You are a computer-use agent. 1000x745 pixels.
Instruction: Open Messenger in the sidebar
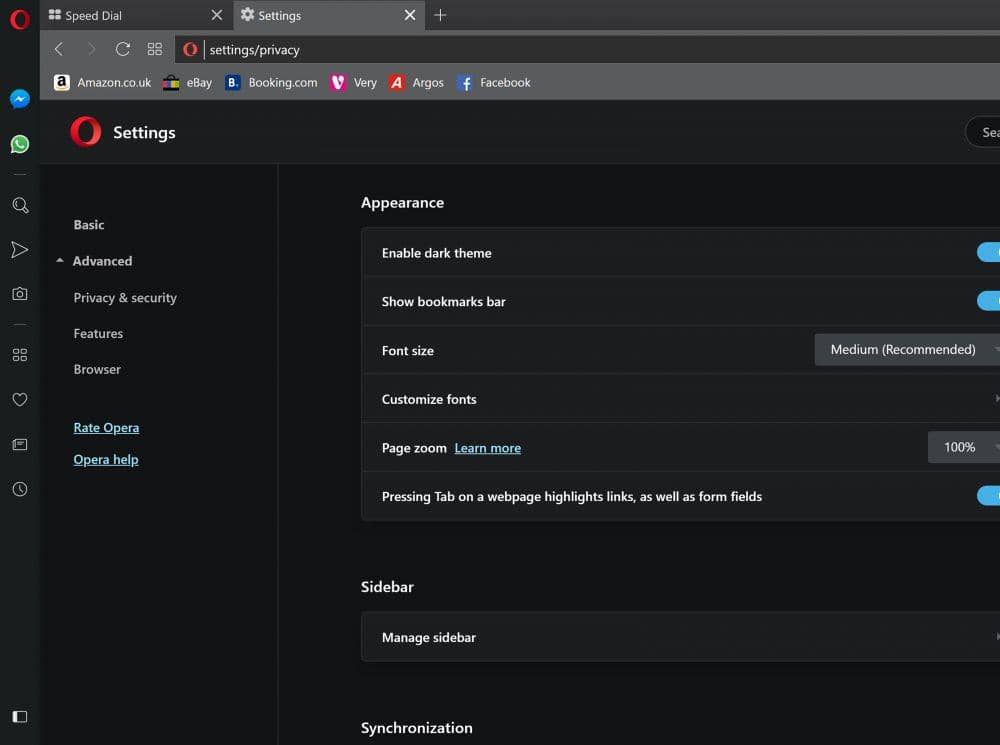[x=20, y=99]
